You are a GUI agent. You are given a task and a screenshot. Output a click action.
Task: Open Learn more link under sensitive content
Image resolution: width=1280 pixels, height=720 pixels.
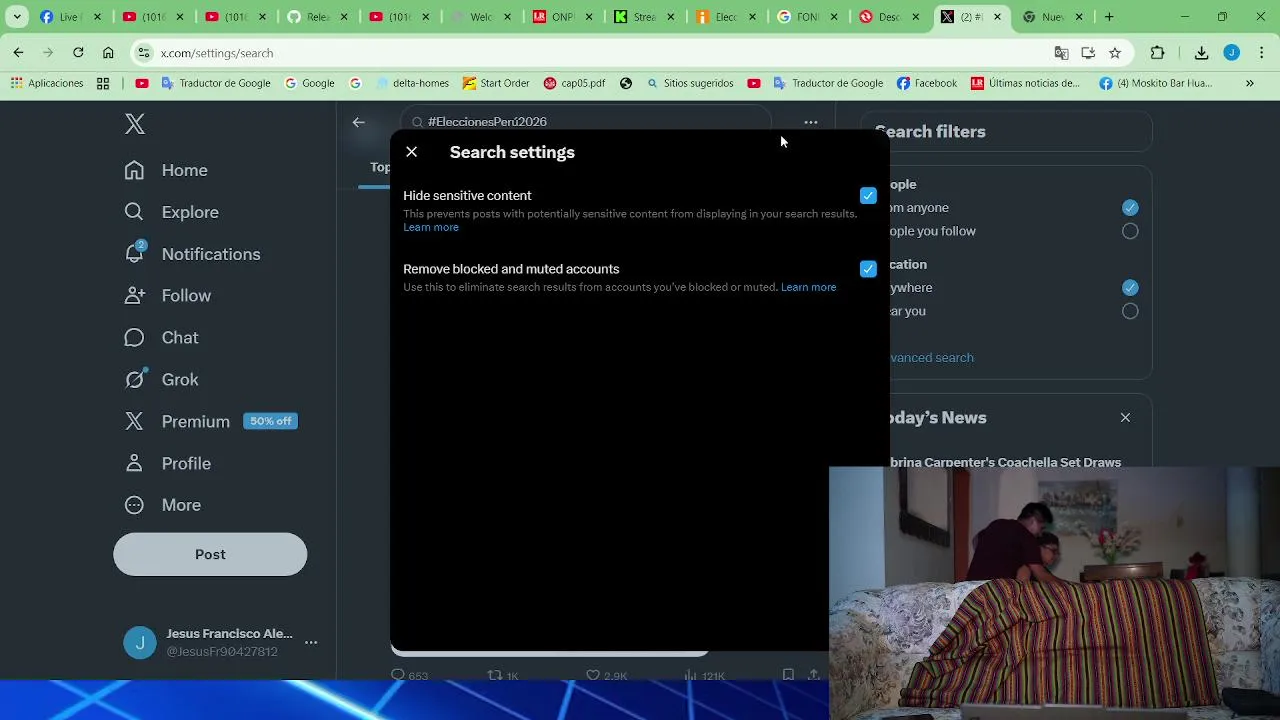click(x=431, y=227)
